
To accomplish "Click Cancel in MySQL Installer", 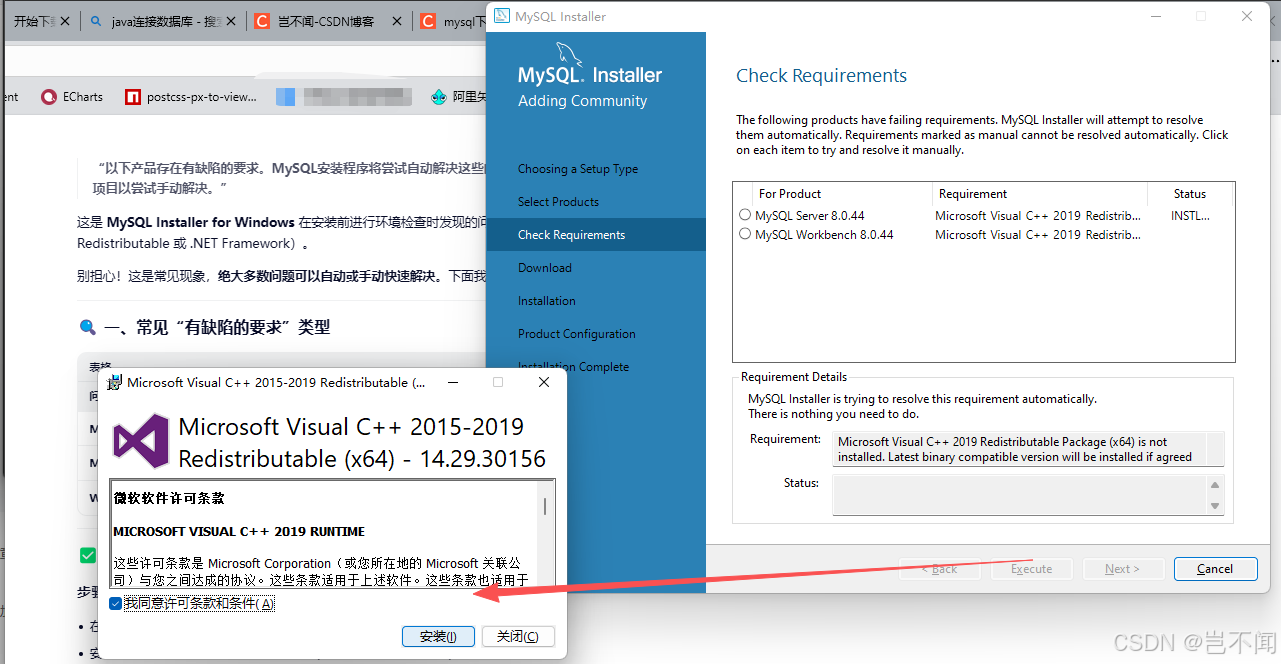I will [1215, 568].
